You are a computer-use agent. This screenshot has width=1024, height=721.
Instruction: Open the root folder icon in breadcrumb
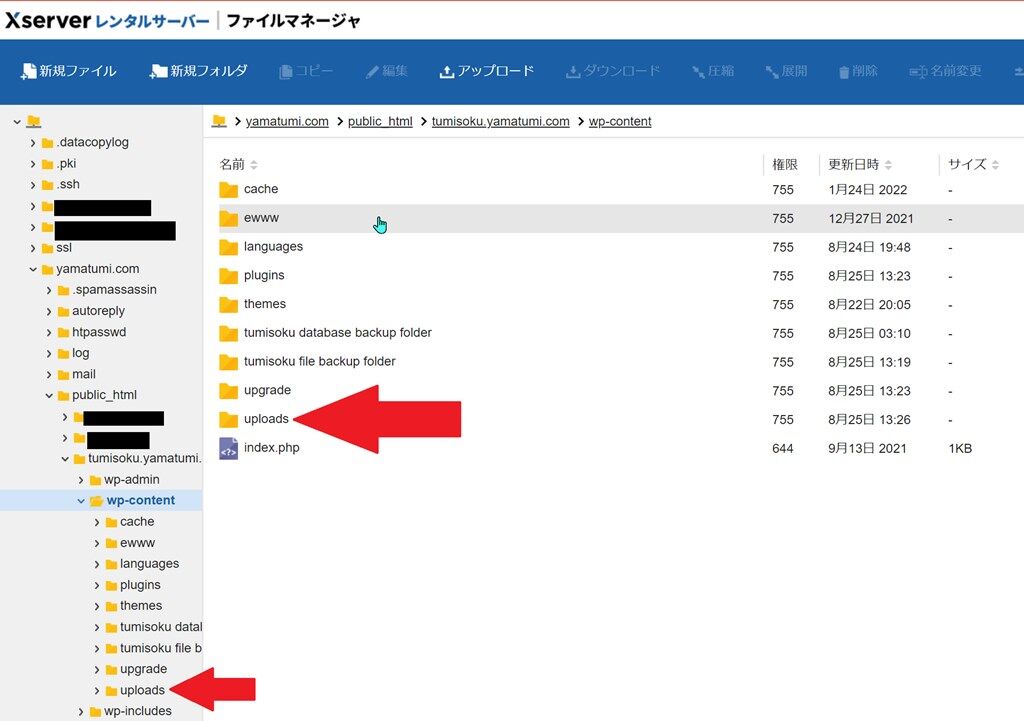tap(219, 121)
